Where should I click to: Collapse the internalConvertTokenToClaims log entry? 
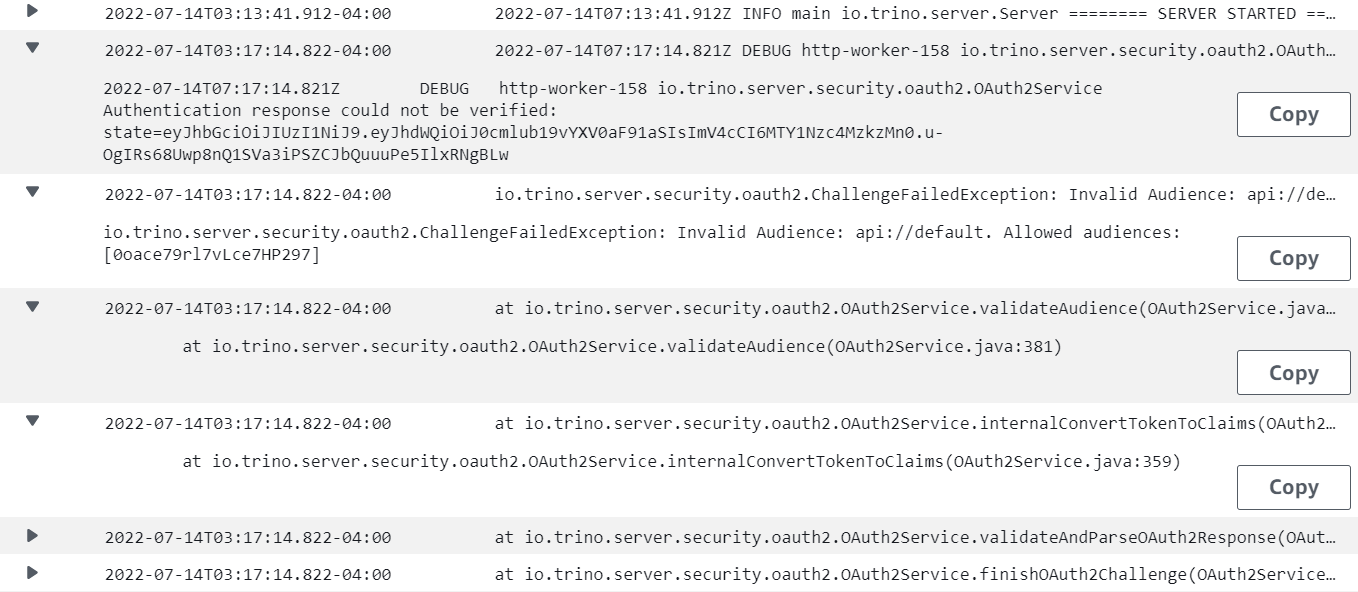(x=32, y=423)
